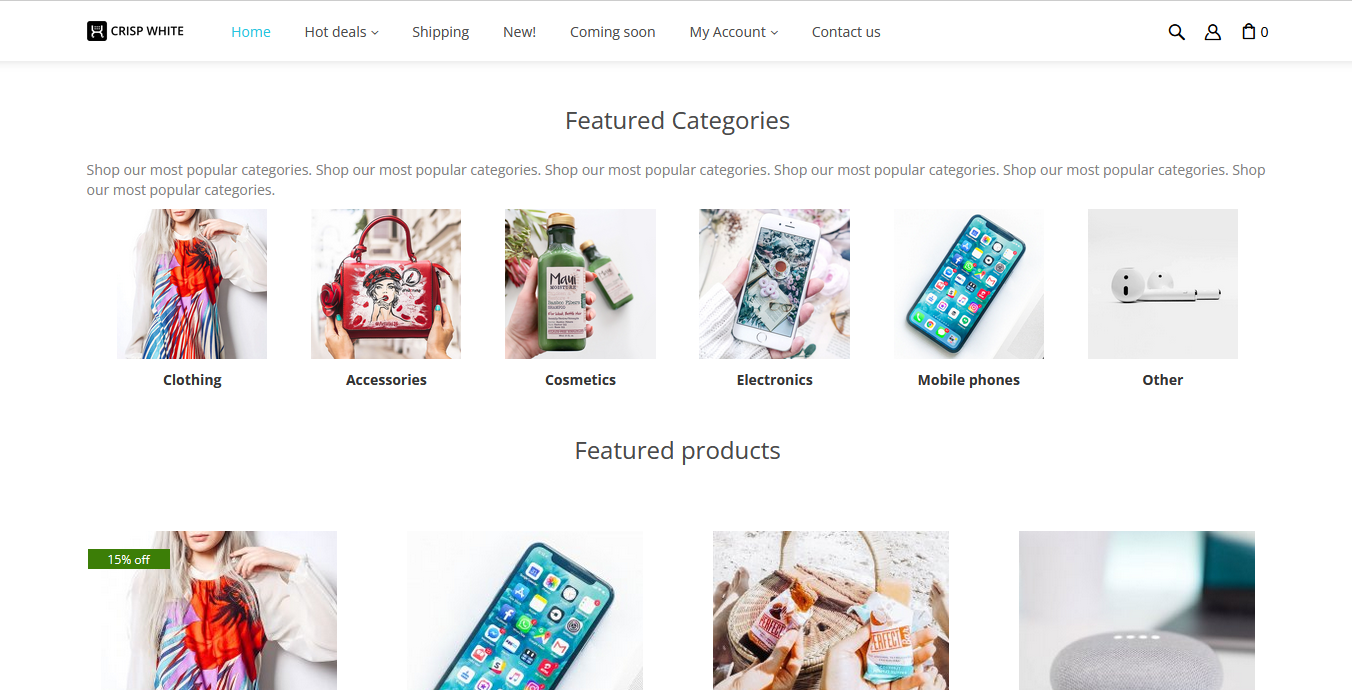Go to the Home menu item
Image resolution: width=1352 pixels, height=690 pixels.
(x=251, y=32)
